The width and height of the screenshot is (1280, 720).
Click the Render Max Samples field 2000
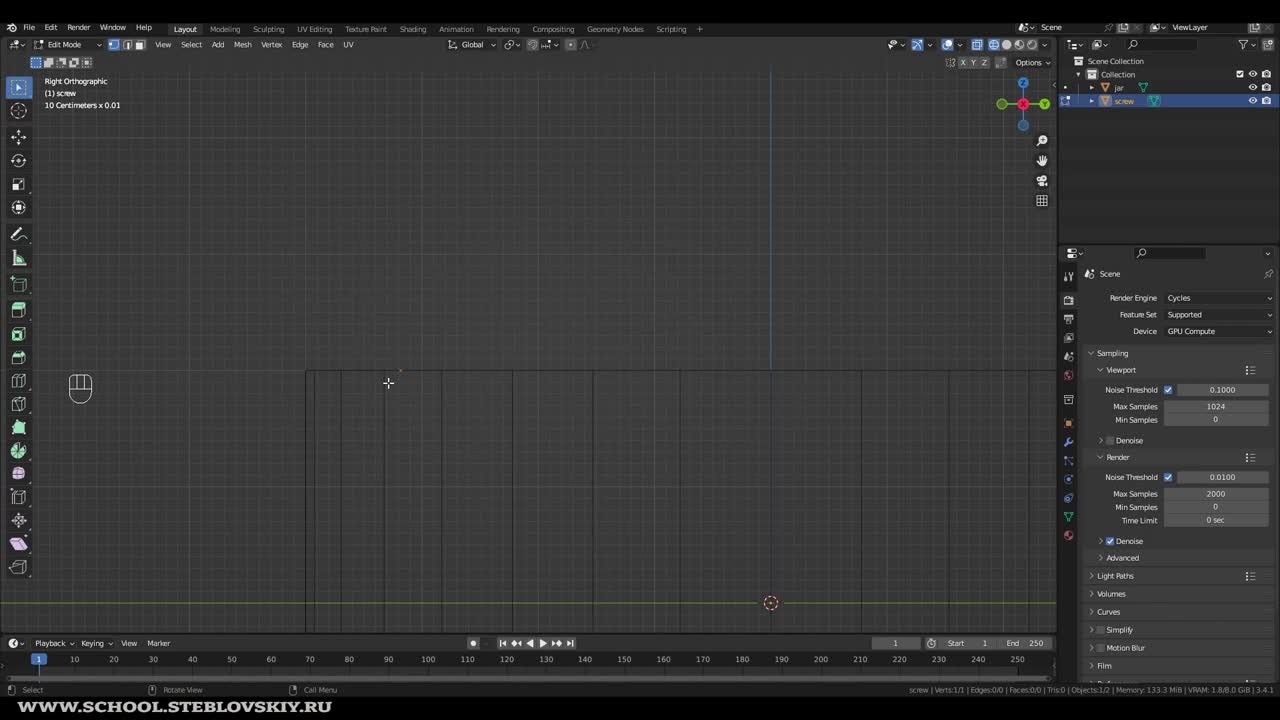click(x=1216, y=494)
